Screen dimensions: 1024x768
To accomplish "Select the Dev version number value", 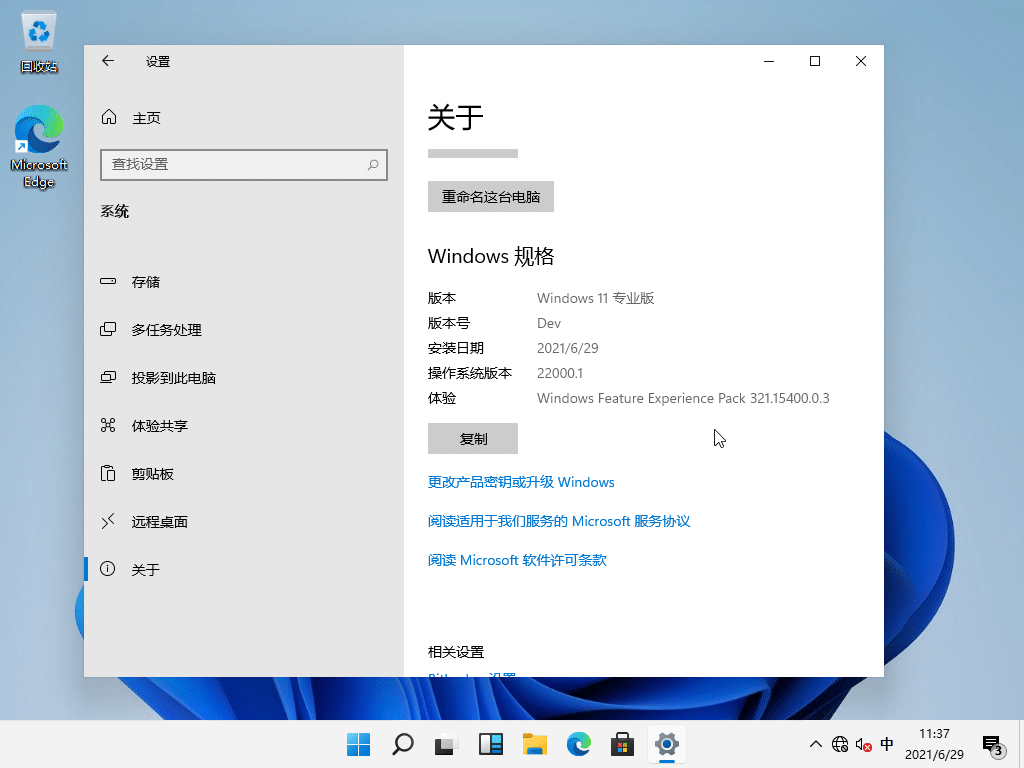I will pos(549,323).
